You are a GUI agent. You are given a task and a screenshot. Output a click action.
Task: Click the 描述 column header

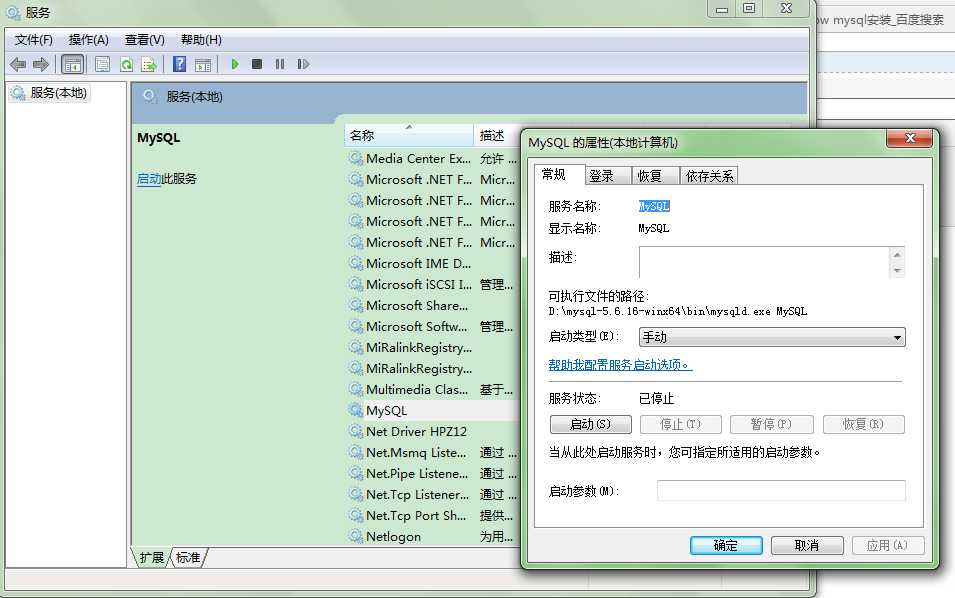[x=496, y=135]
